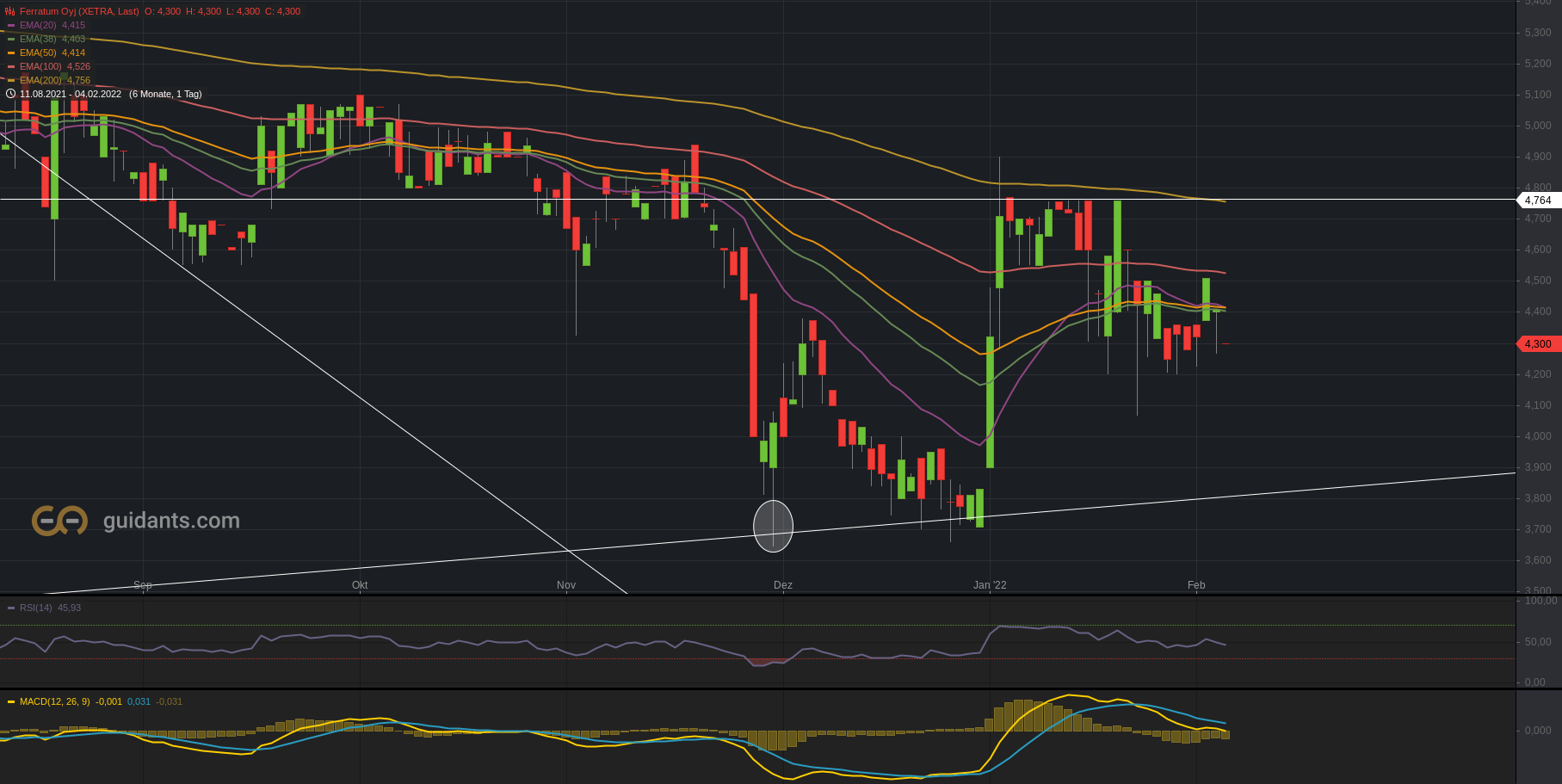Click the red 4,300 current price tag
Viewport: 1562px width, 784px height.
[x=1537, y=344]
